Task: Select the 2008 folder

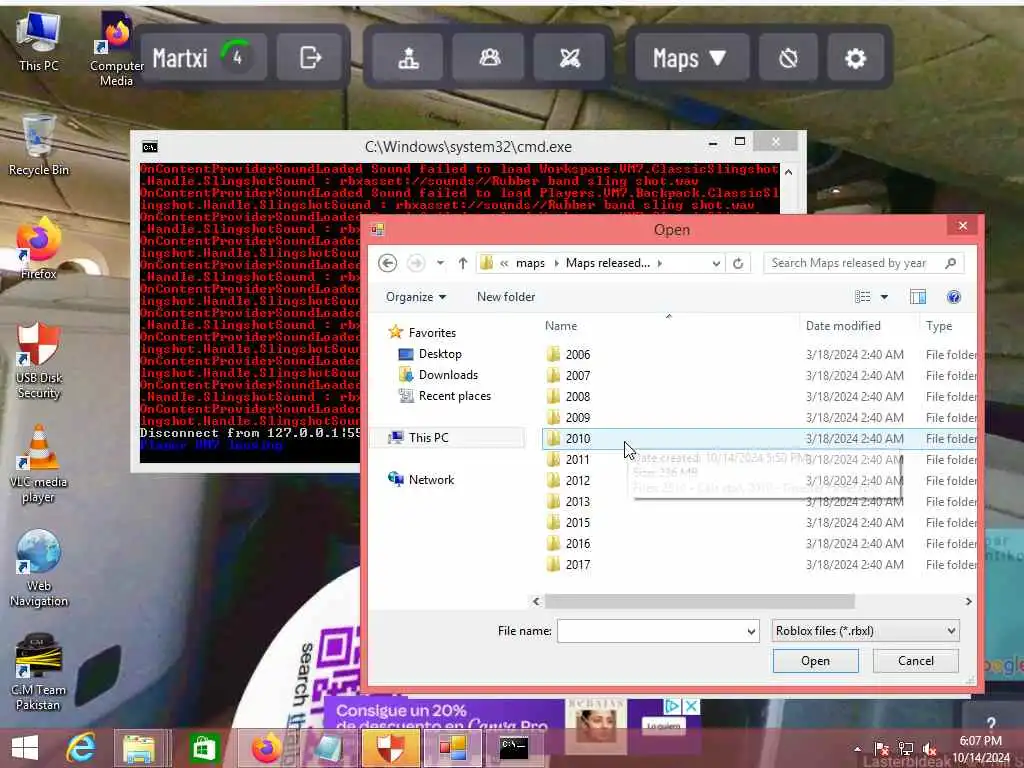Action: coord(759,396)
